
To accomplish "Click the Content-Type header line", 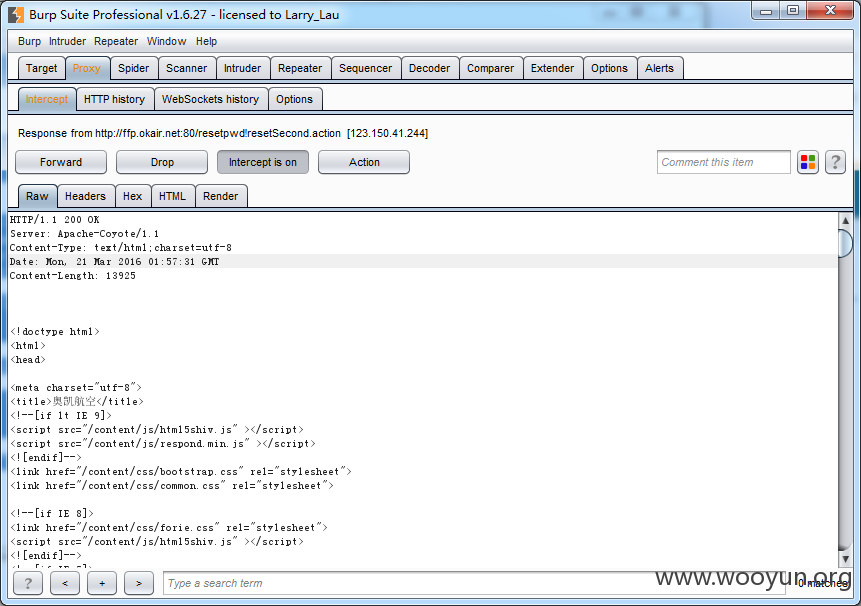I will (121, 248).
